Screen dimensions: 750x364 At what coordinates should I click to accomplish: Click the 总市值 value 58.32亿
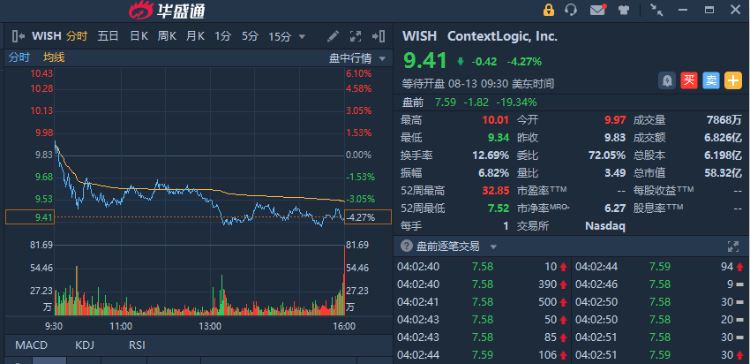pyautogui.click(x=723, y=173)
